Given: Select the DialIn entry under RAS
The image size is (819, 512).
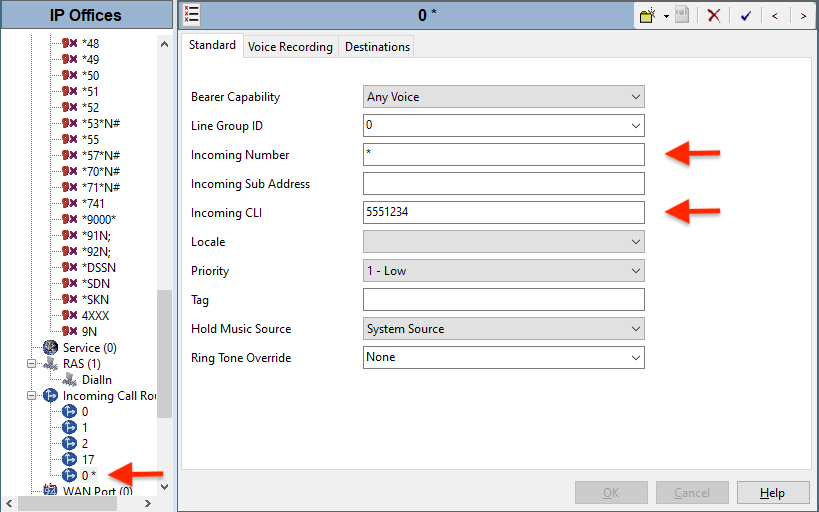Looking at the screenshot, I should (x=97, y=380).
